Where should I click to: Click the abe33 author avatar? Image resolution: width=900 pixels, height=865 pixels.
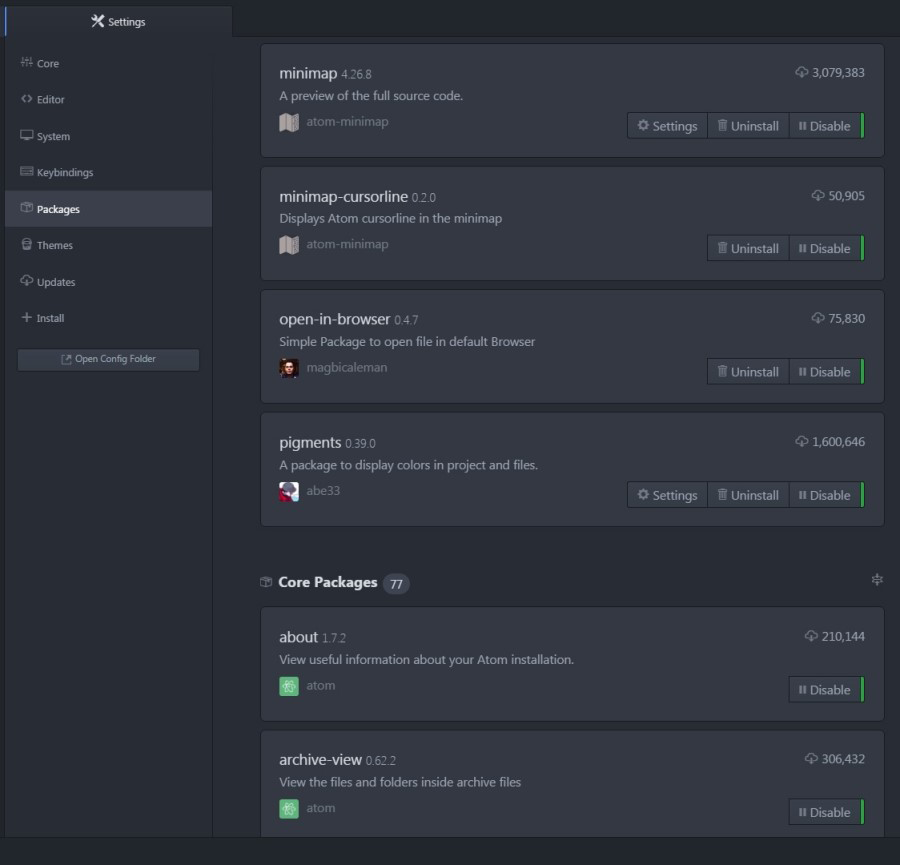pyautogui.click(x=289, y=491)
